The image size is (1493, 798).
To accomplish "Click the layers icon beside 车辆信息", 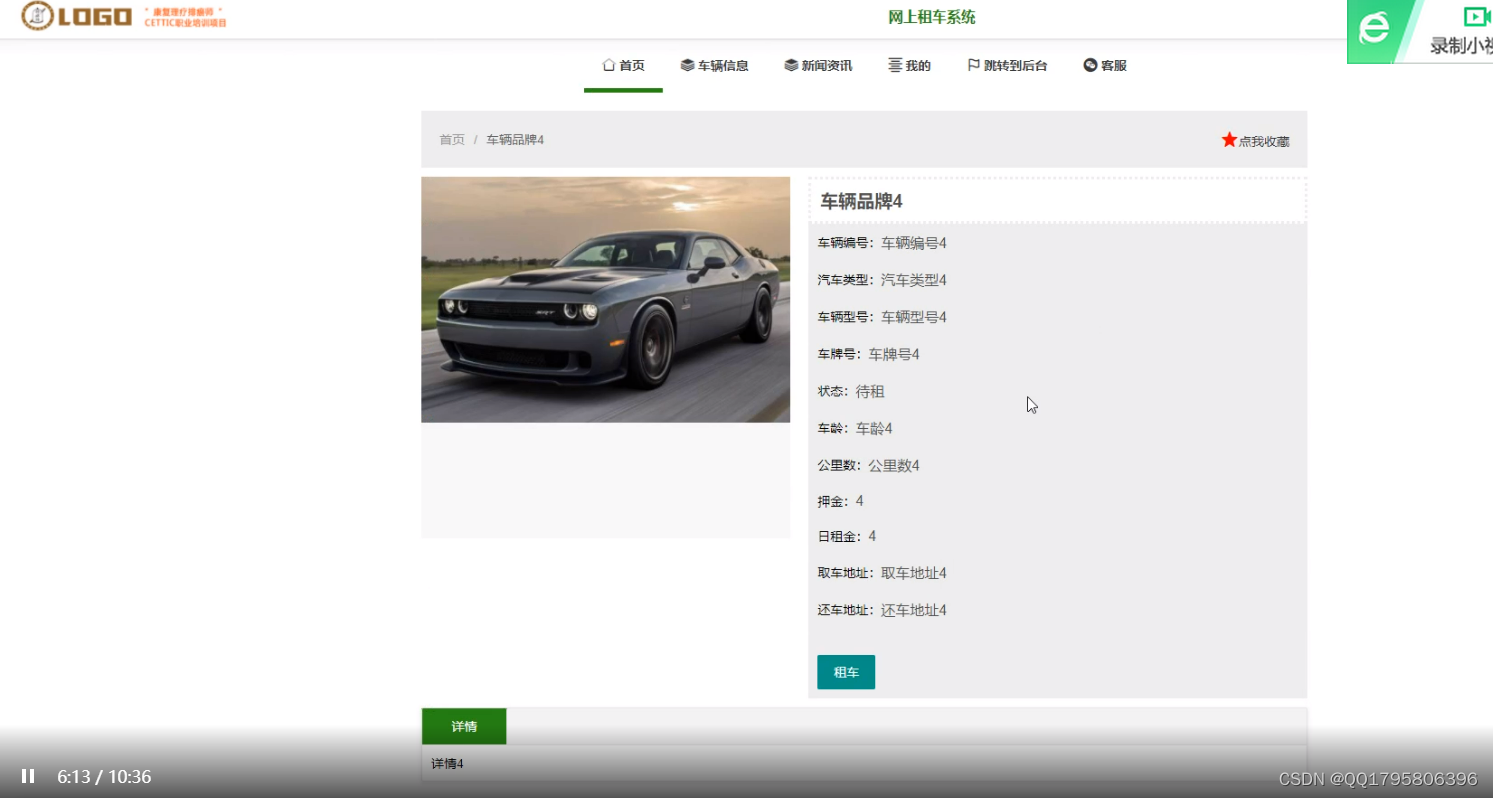I will click(687, 65).
